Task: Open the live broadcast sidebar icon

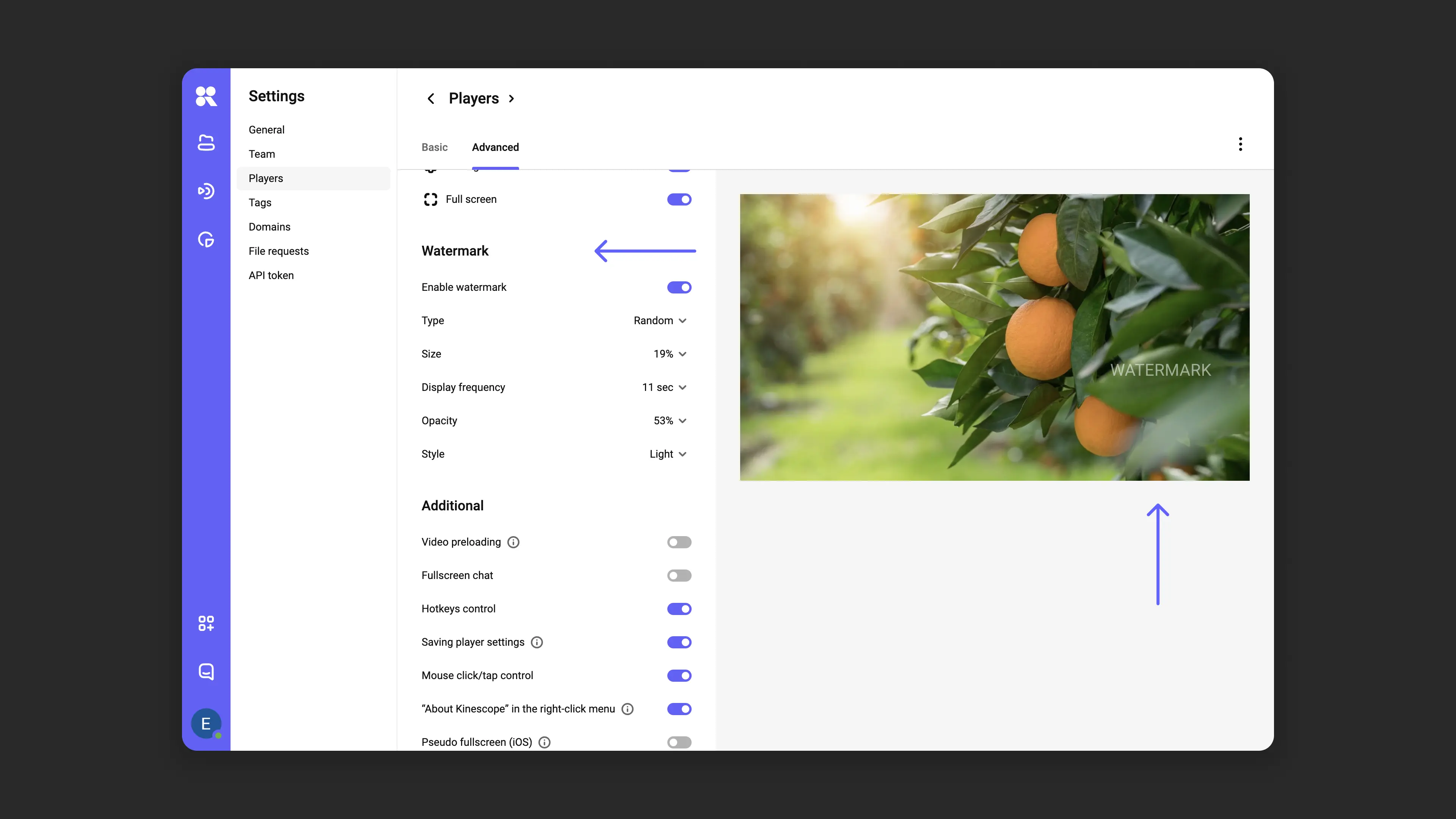Action: point(206,191)
